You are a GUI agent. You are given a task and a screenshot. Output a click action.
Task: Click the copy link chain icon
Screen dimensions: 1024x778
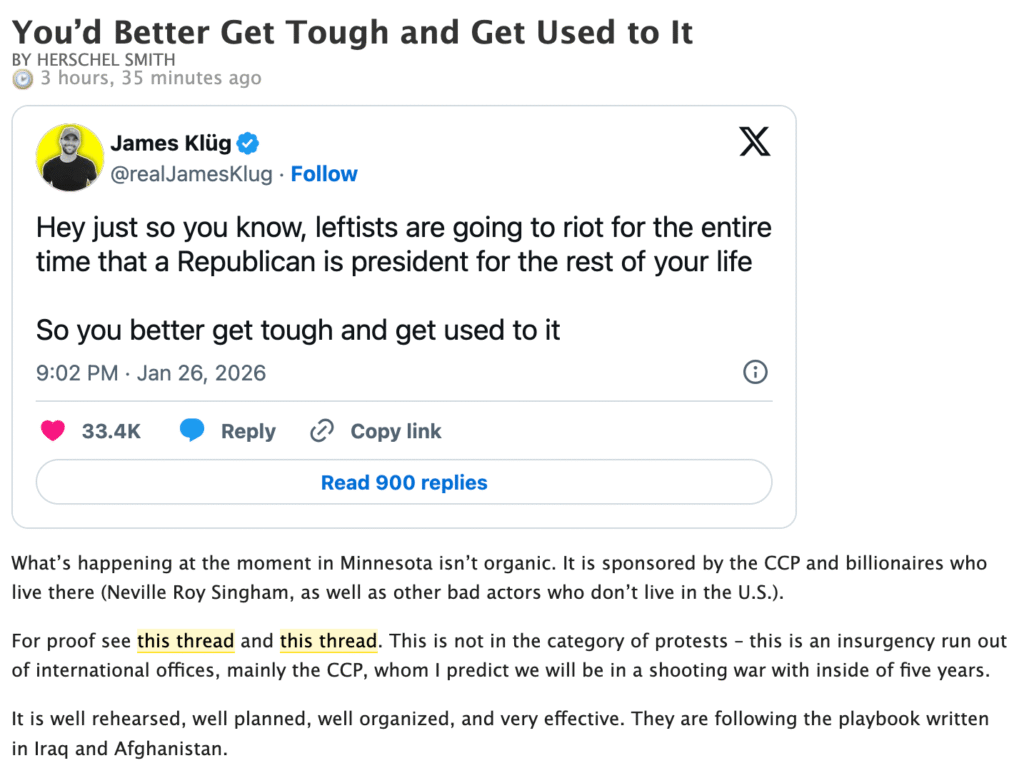click(322, 431)
